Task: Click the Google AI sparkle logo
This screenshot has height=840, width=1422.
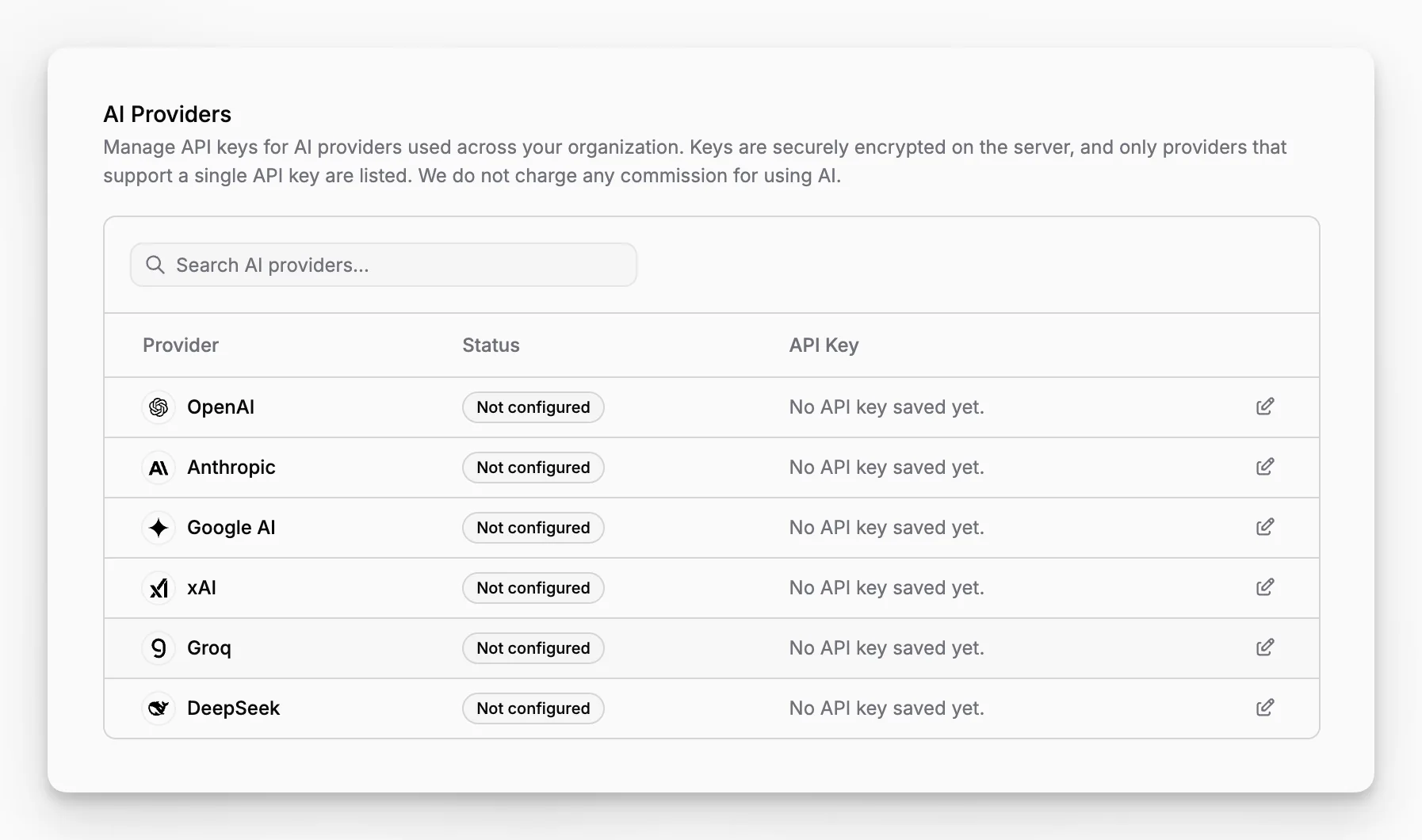Action: pyautogui.click(x=159, y=528)
